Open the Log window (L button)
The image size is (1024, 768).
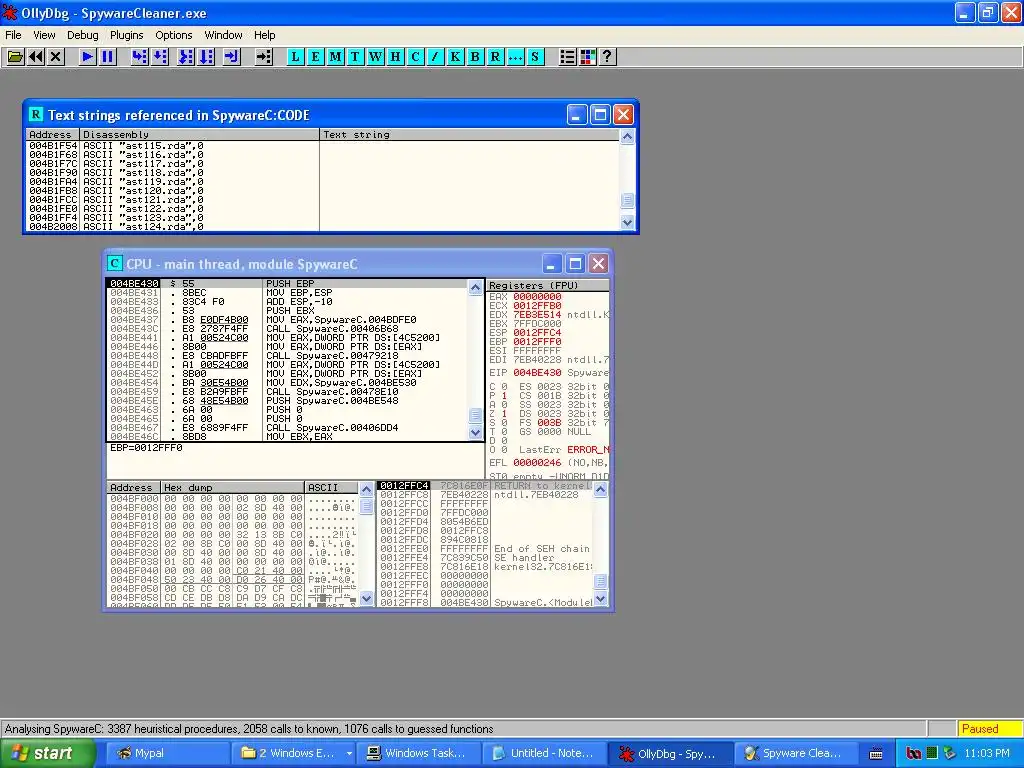(x=295, y=57)
